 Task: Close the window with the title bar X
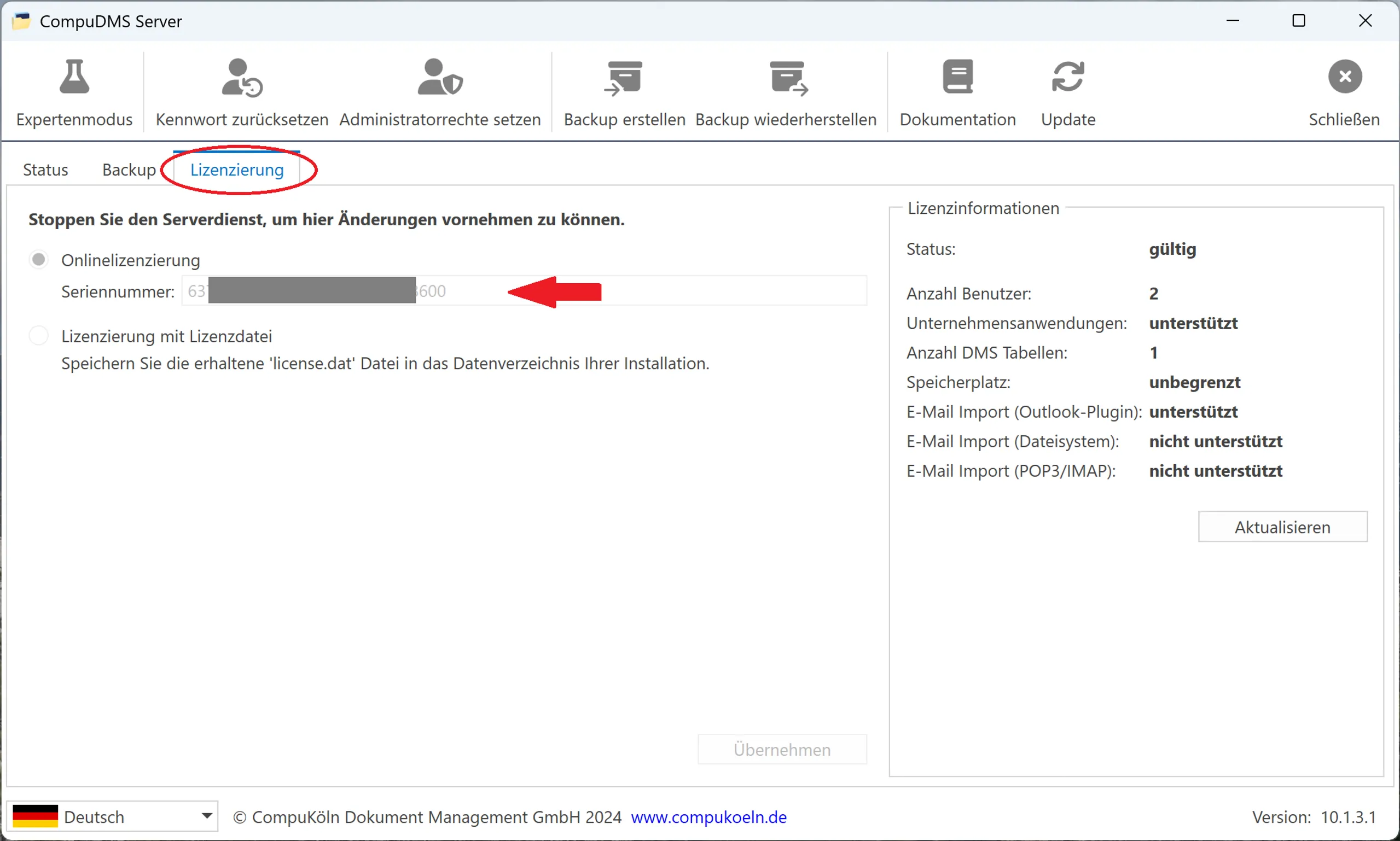coord(1365,21)
